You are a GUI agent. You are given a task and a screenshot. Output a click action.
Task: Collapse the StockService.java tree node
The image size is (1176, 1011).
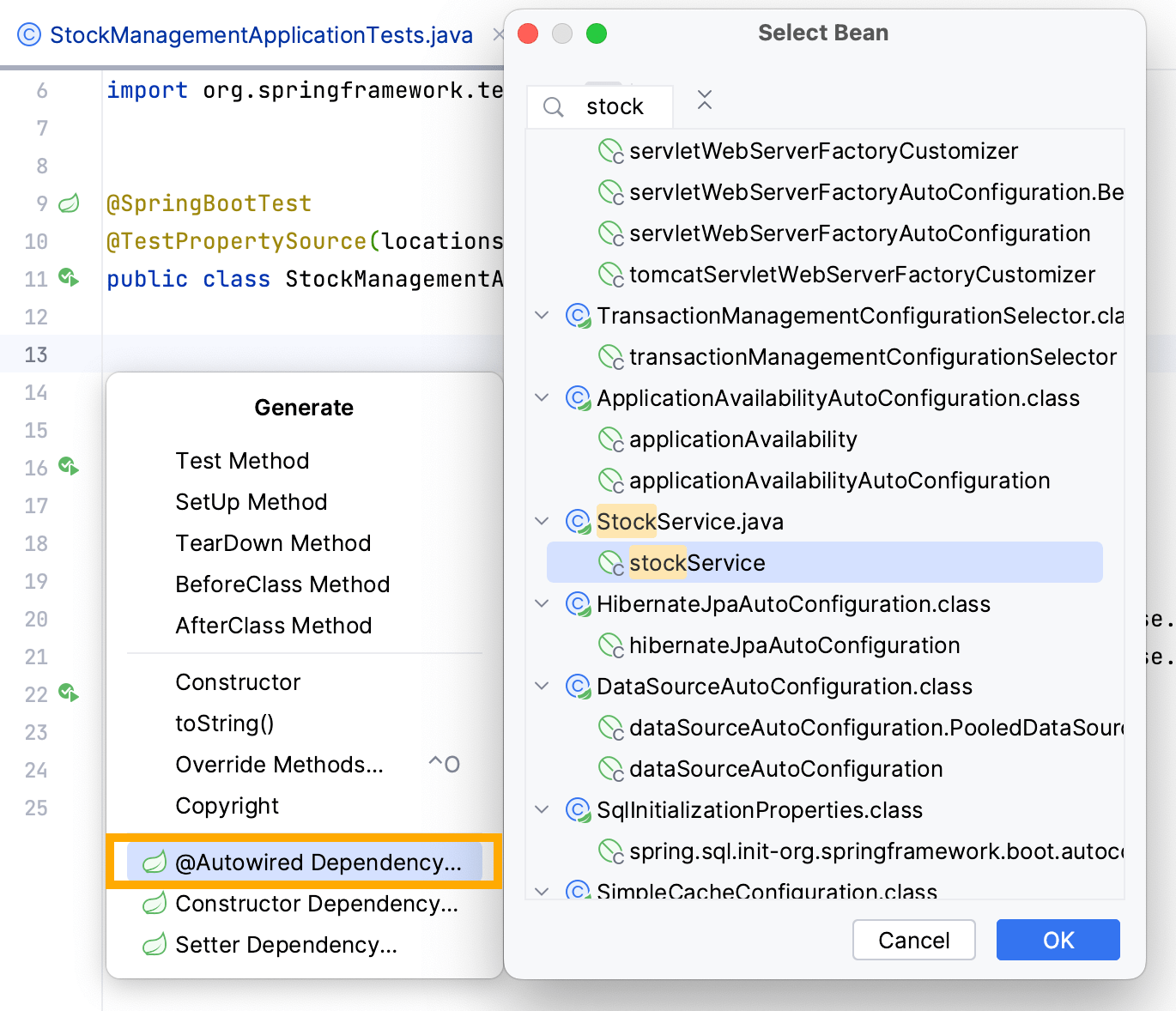tap(541, 521)
